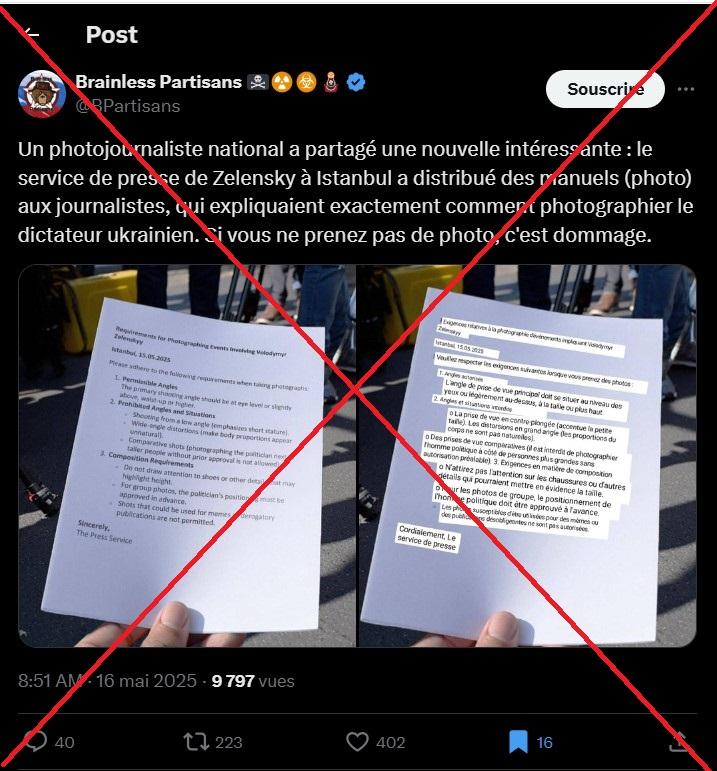Open the Brainless Partisans display name
717x771 pixels.
158,82
